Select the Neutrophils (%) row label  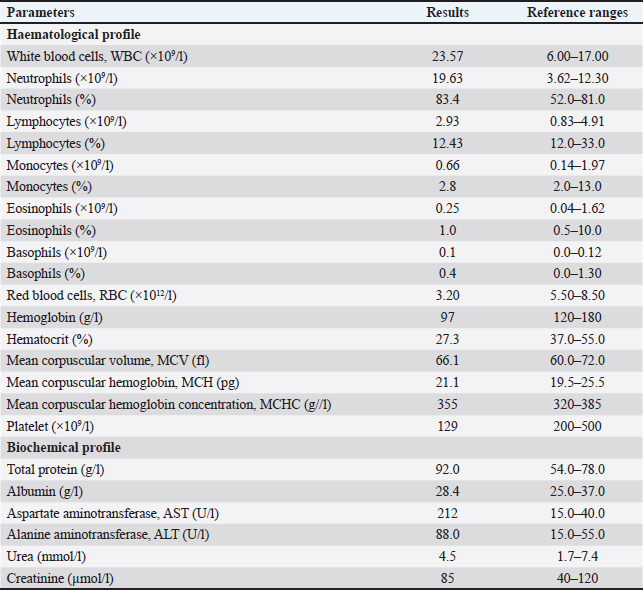[x=49, y=101]
